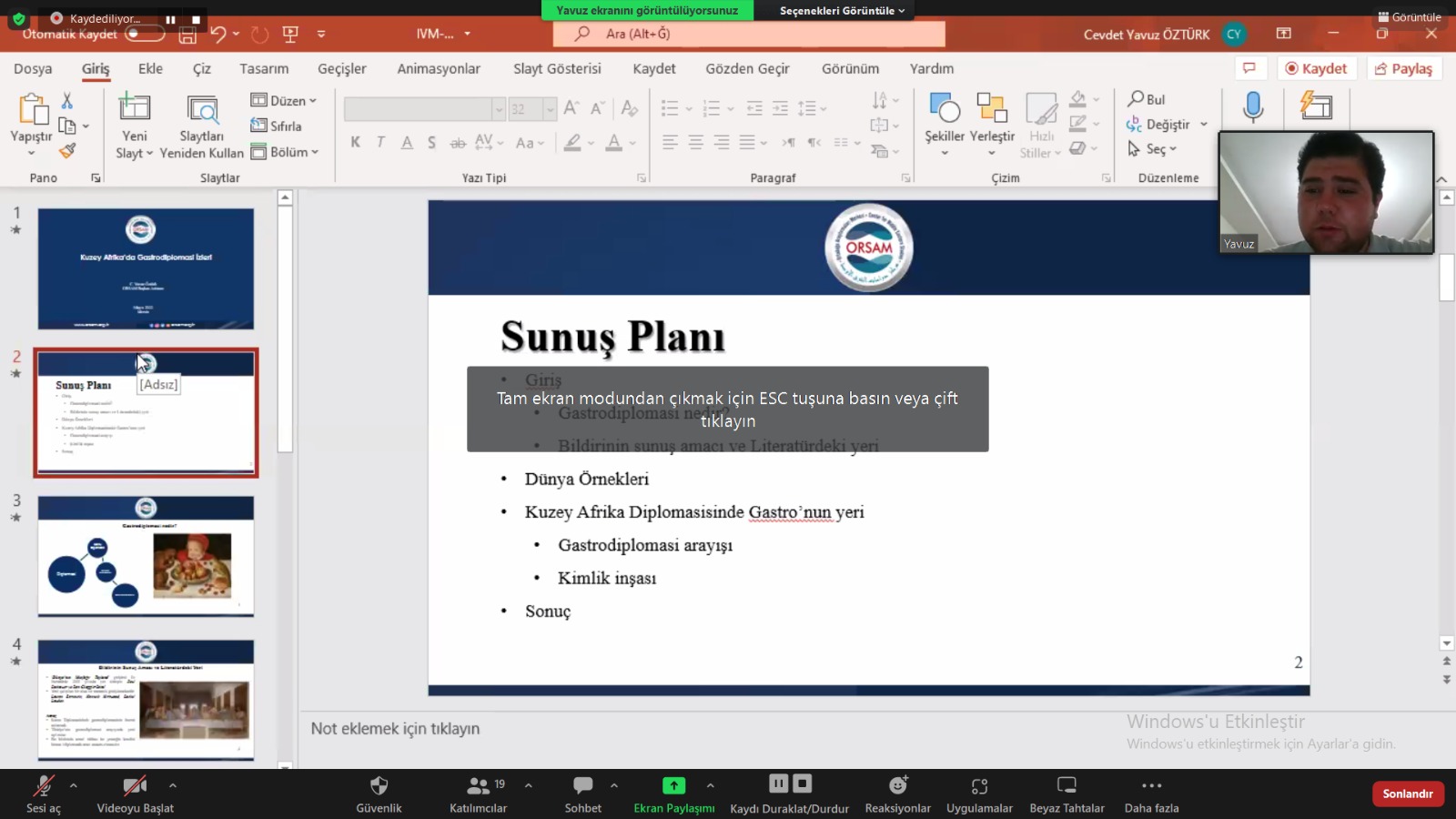Toggle strikethrough formatting

pyautogui.click(x=458, y=142)
